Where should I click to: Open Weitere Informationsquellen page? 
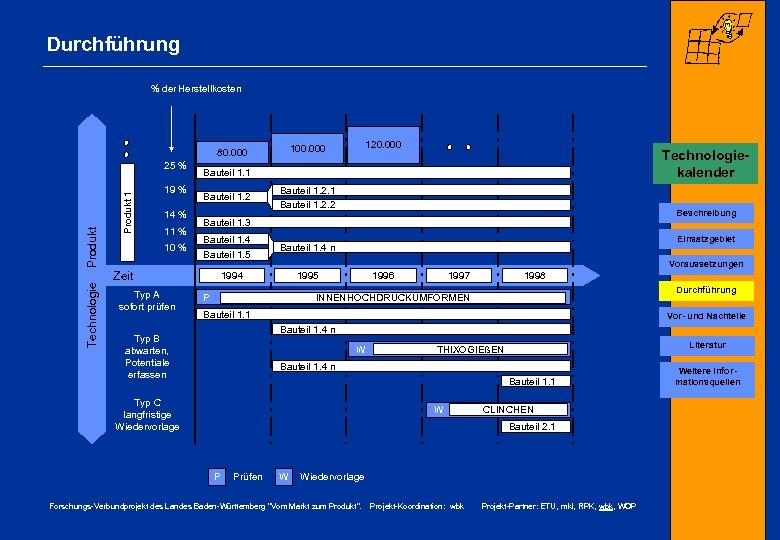[x=707, y=379]
